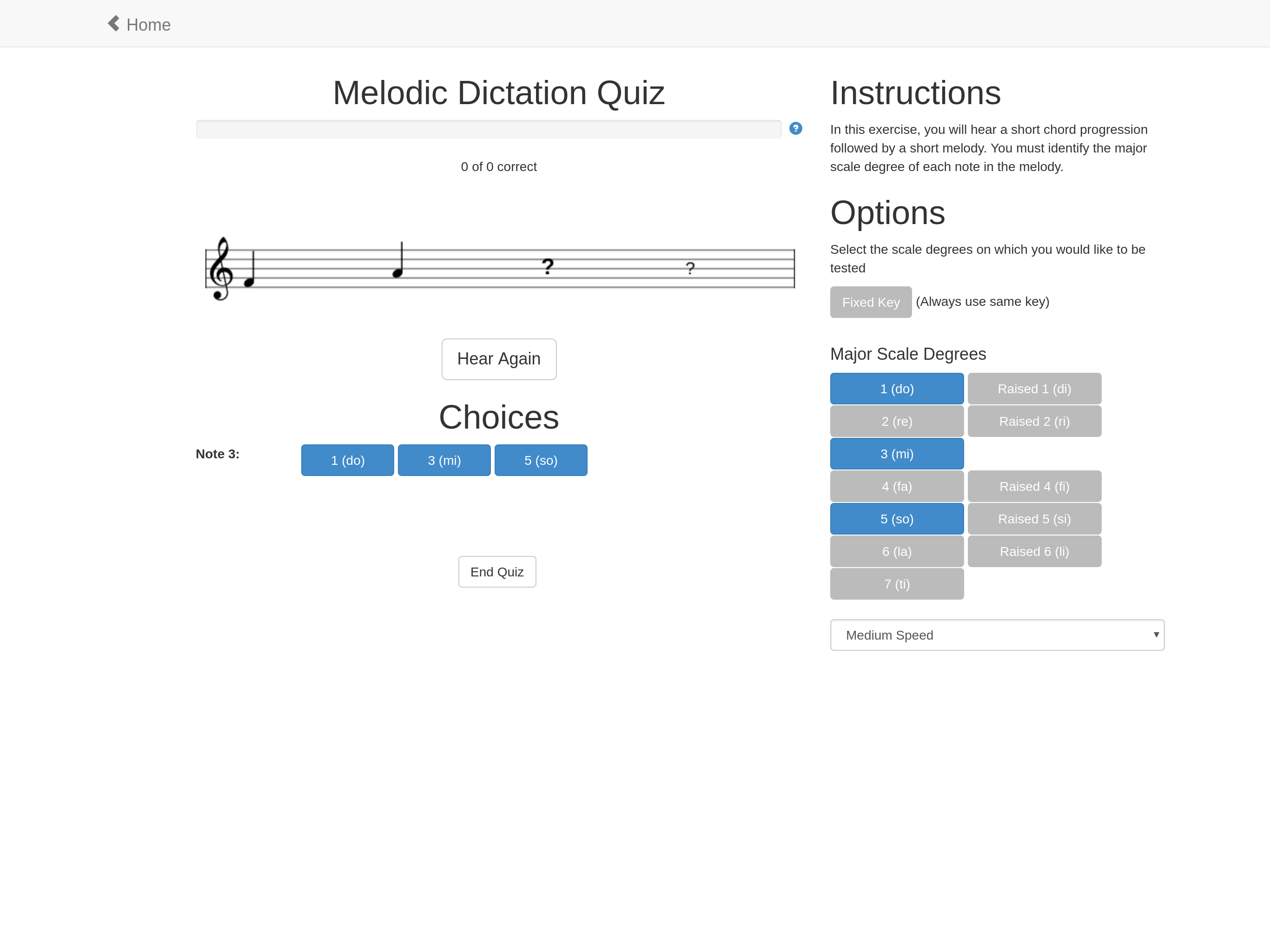Image resolution: width=1270 pixels, height=952 pixels.
Task: Click the second quarter note on the staff
Action: pyautogui.click(x=398, y=260)
